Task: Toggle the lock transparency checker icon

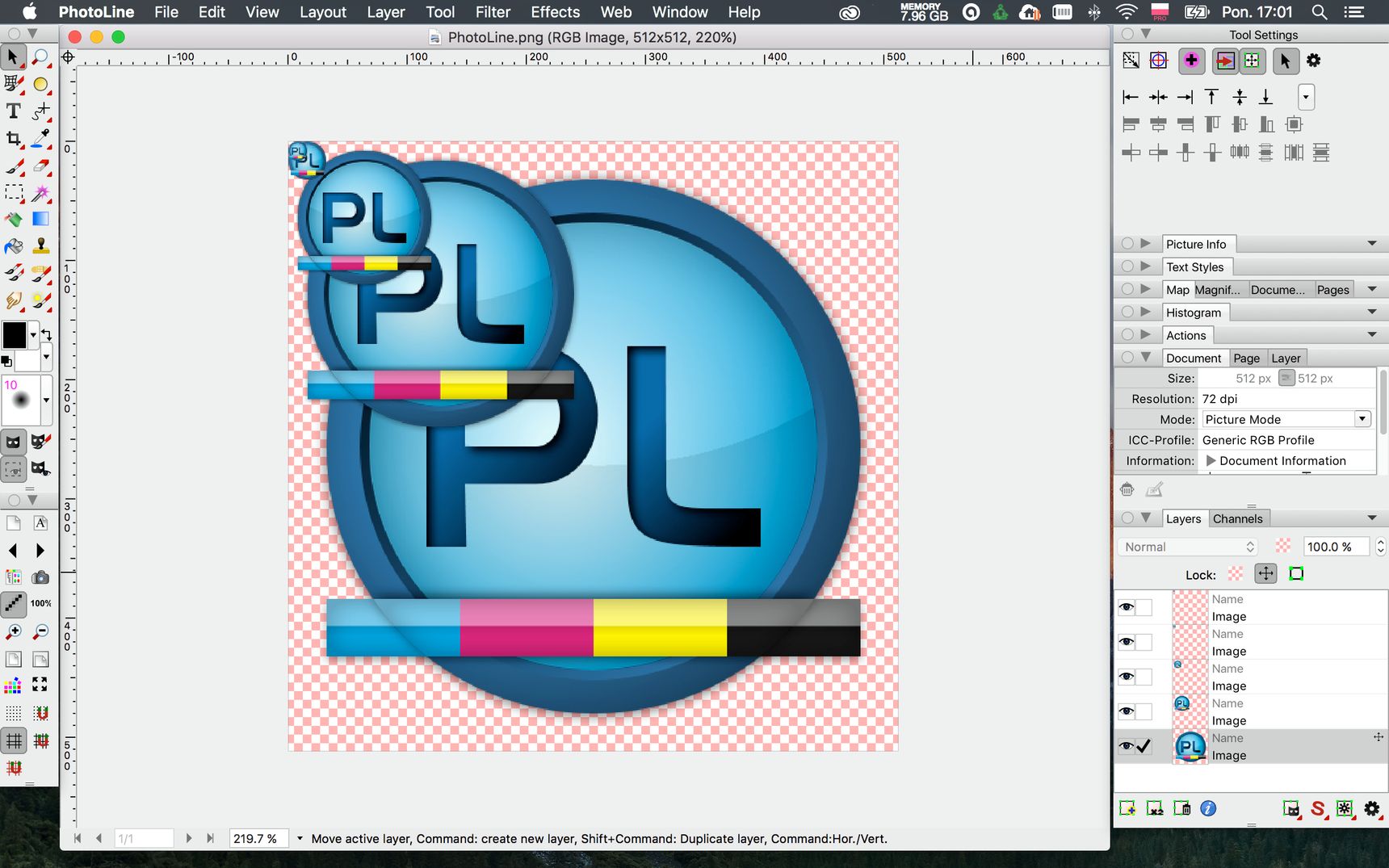Action: coord(1235,573)
